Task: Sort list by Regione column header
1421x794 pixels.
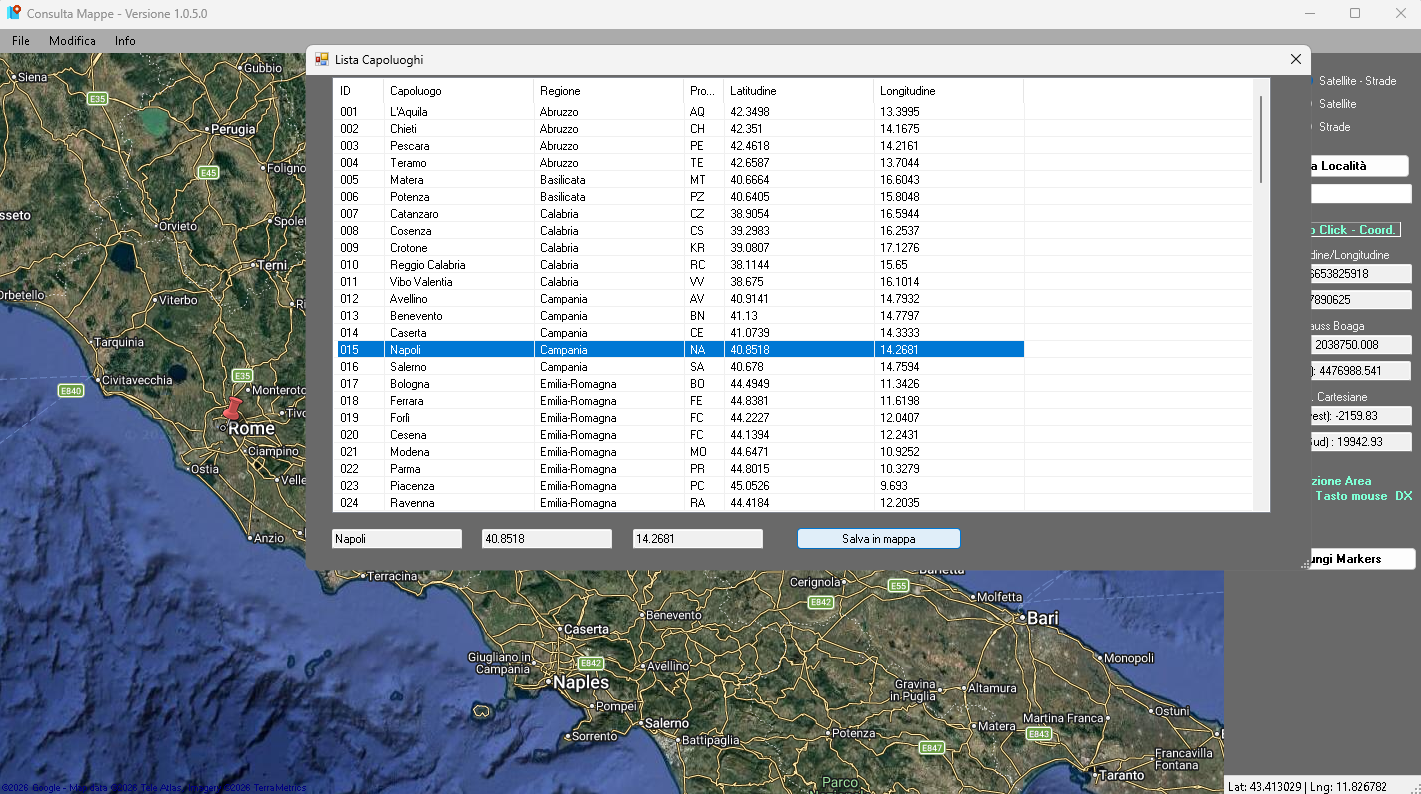Action: 609,91
